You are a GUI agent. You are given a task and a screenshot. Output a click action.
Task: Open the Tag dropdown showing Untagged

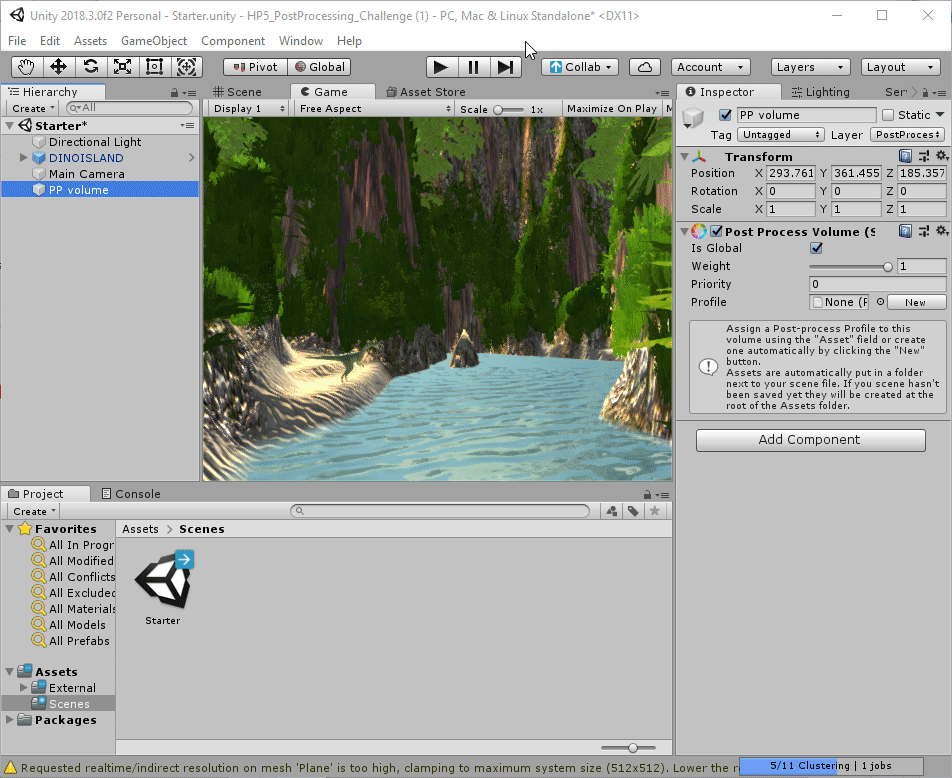[781, 135]
